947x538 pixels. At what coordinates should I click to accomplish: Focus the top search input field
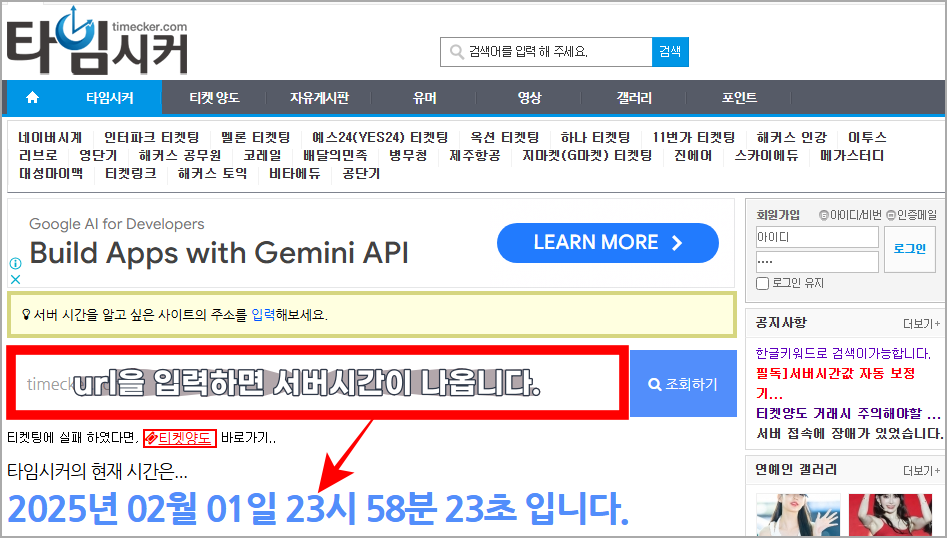point(547,52)
